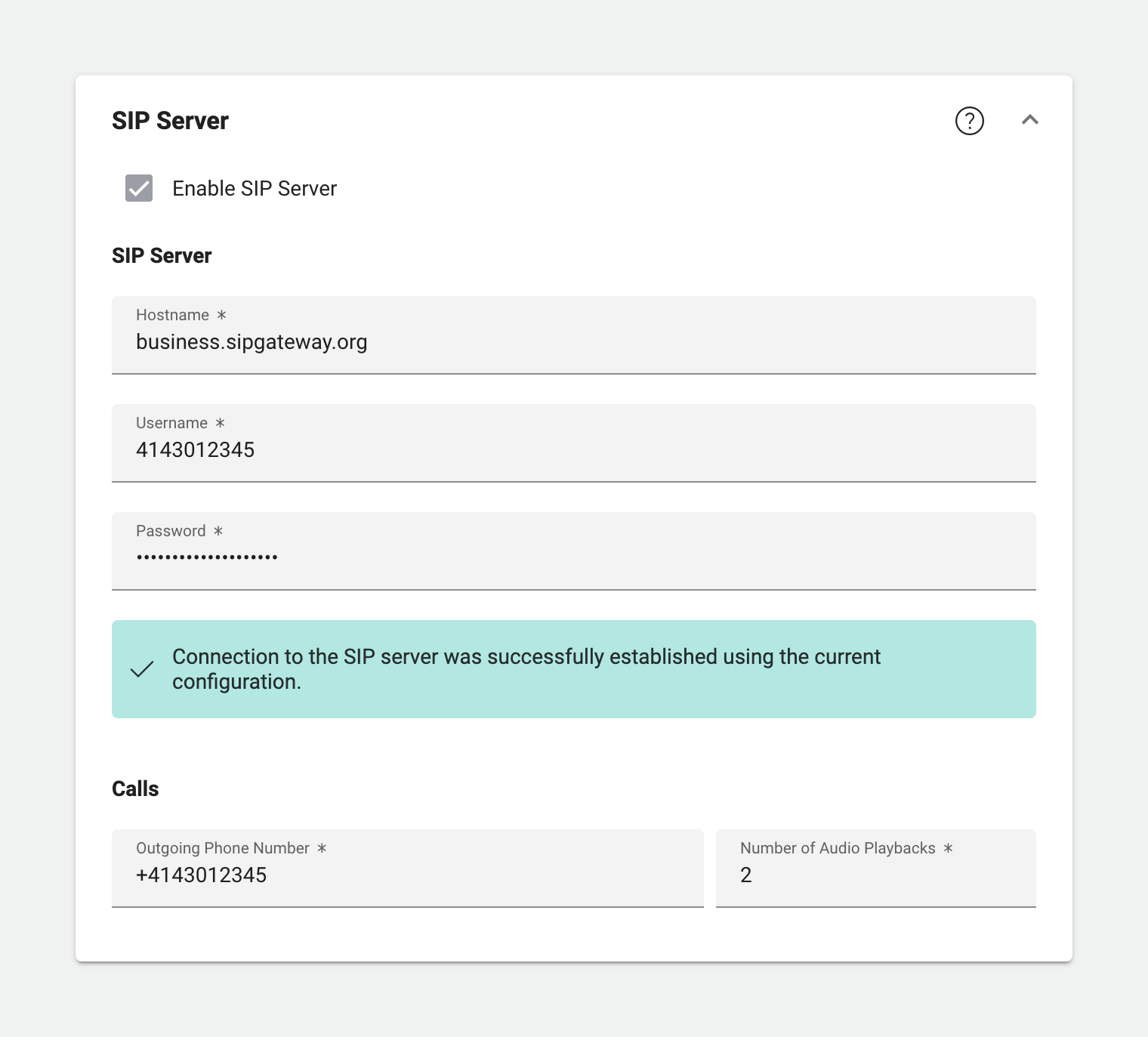Click the question mark circle icon
1148x1037 pixels.
970,121
